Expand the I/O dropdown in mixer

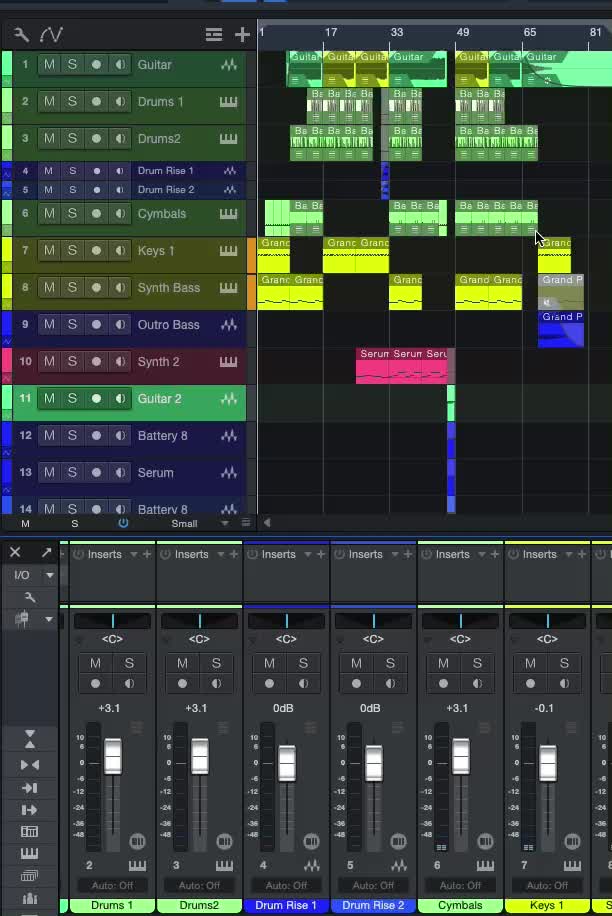pos(50,575)
